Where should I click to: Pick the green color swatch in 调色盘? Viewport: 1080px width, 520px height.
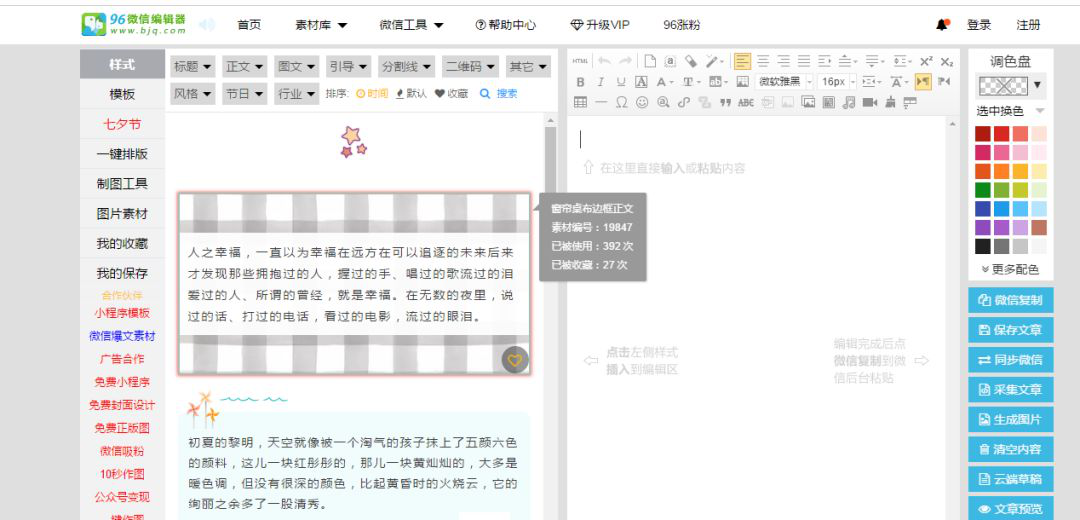click(x=983, y=190)
